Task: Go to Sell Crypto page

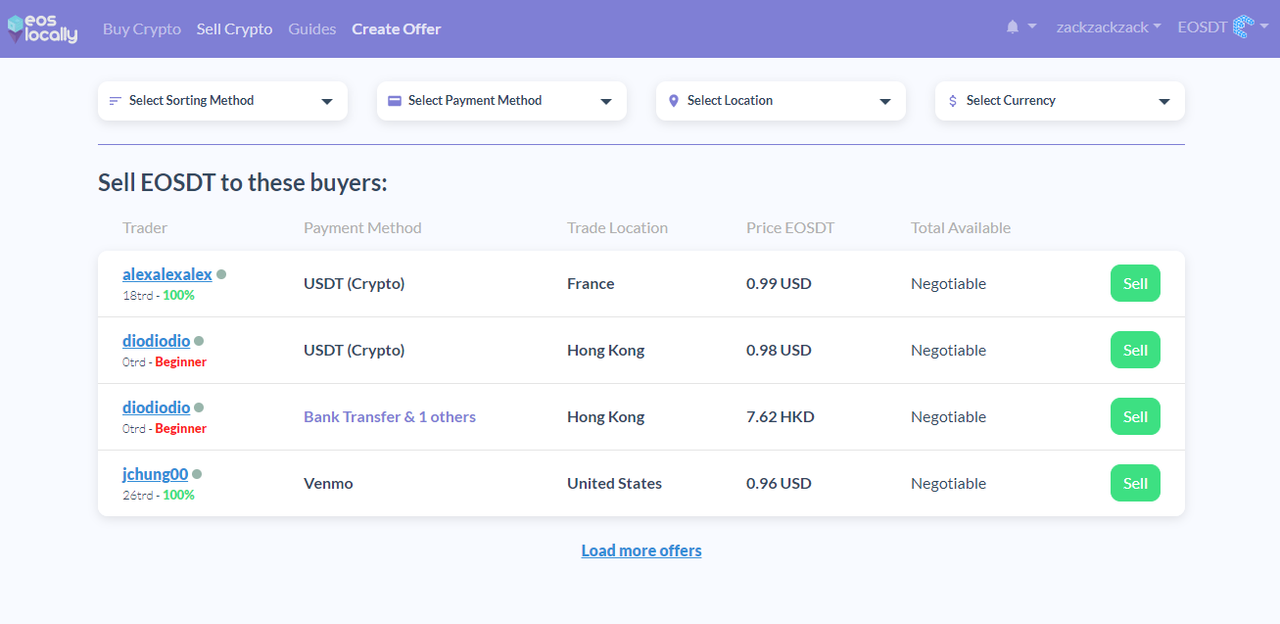Action: coord(234,29)
